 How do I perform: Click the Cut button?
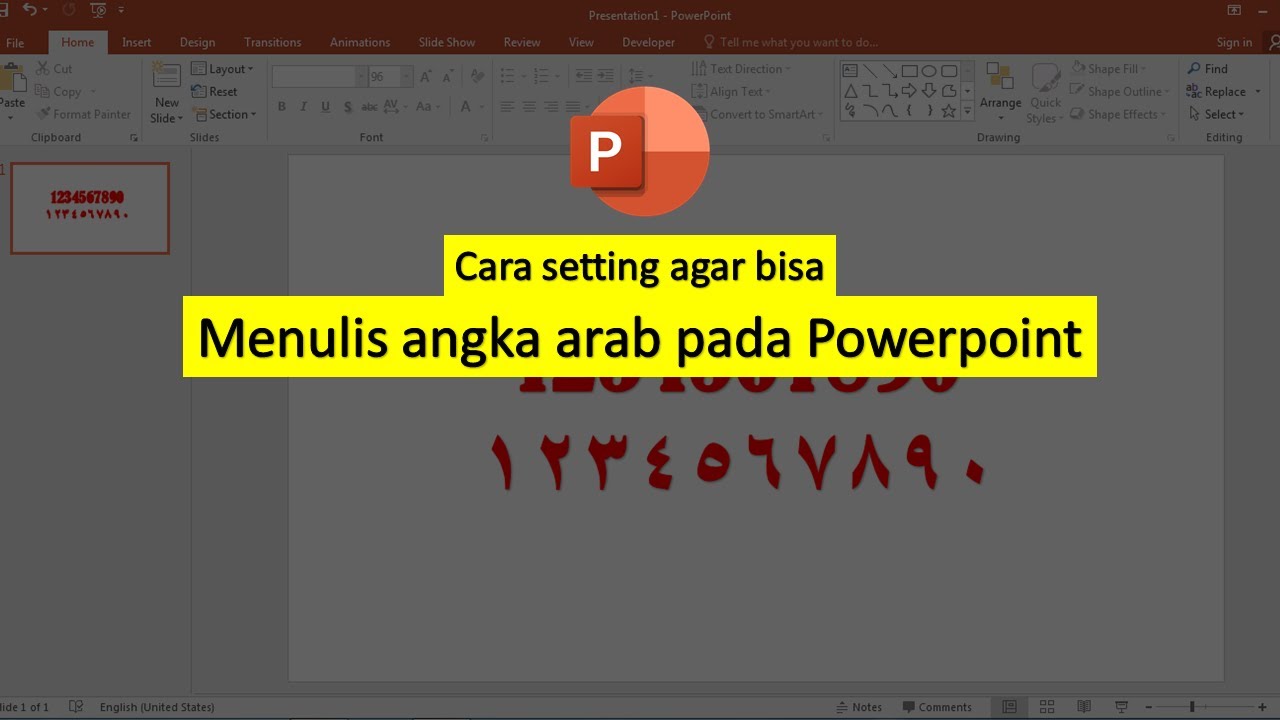click(54, 69)
